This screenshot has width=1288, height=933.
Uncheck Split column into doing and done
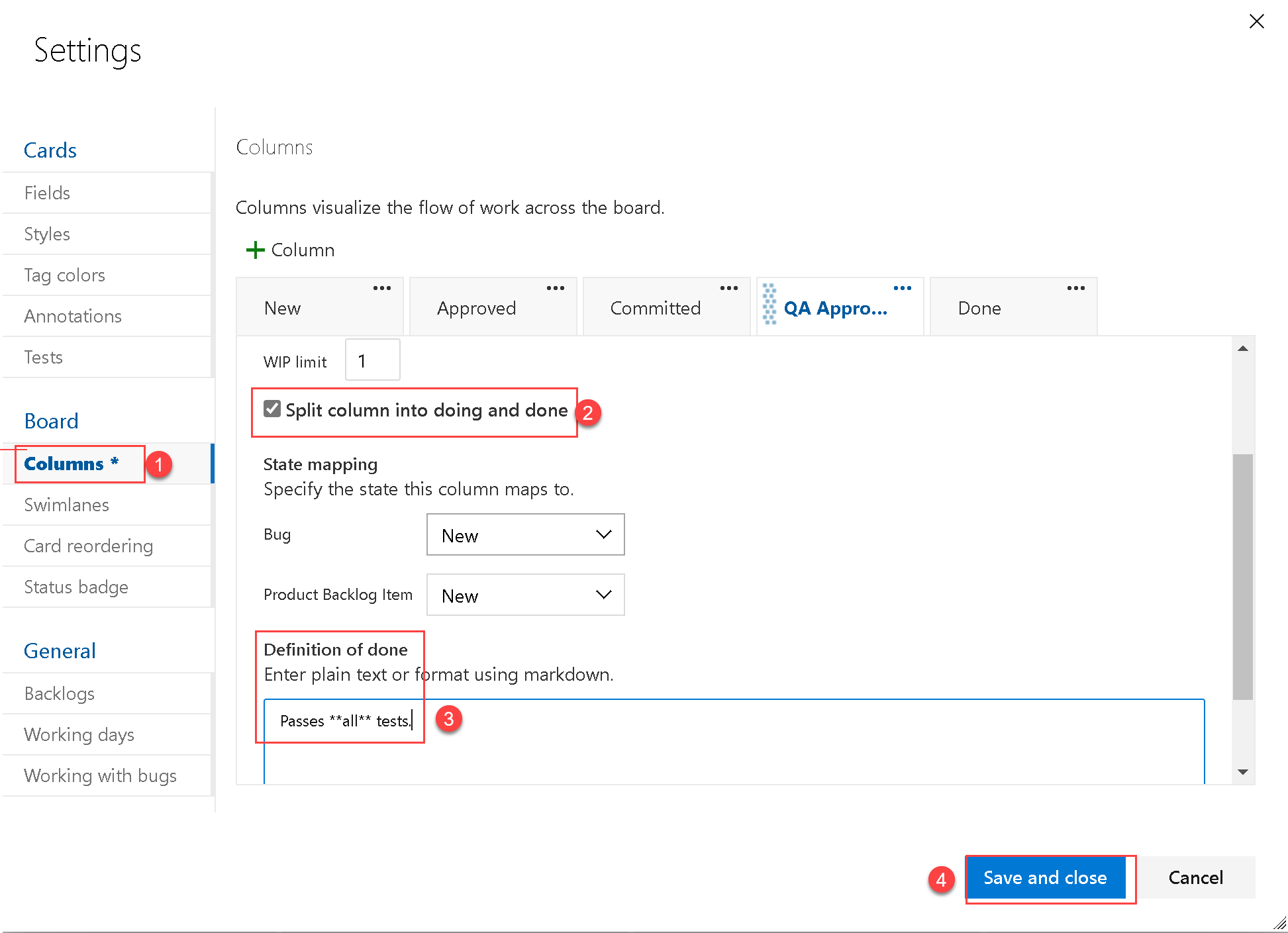[x=272, y=409]
